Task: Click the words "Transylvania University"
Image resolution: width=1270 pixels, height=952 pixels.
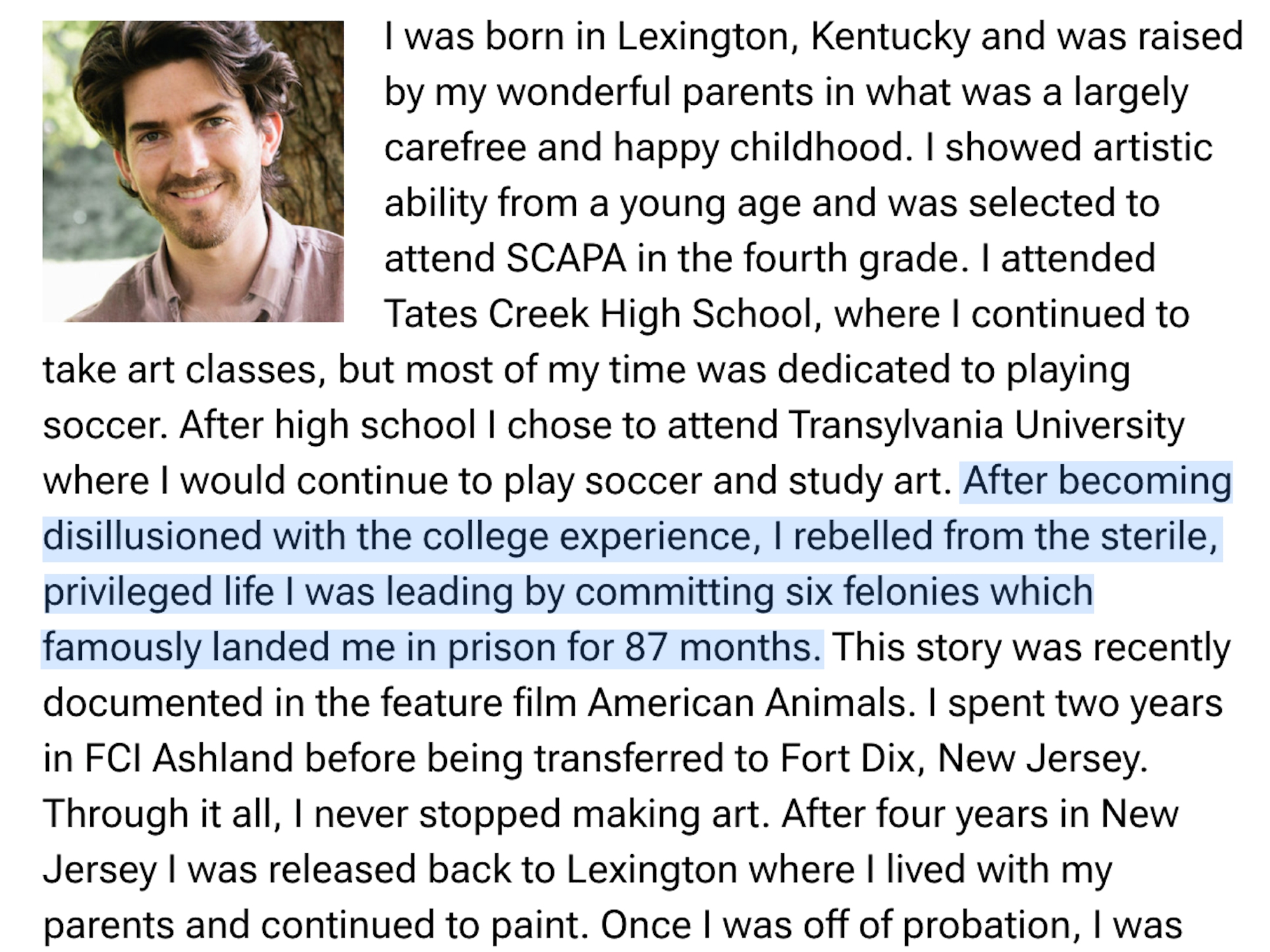Action: [x=986, y=425]
